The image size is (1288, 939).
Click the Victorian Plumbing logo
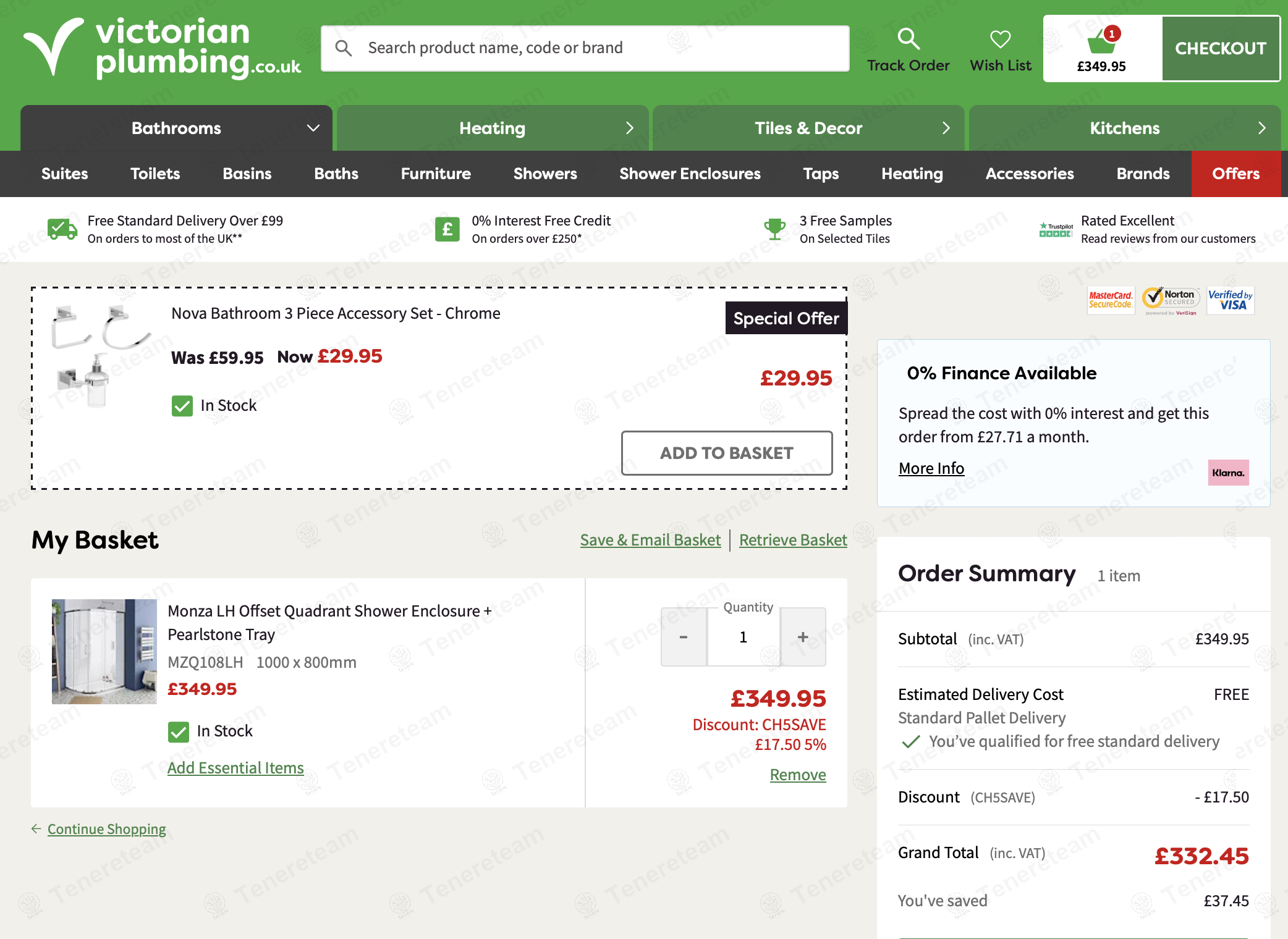[x=163, y=47]
